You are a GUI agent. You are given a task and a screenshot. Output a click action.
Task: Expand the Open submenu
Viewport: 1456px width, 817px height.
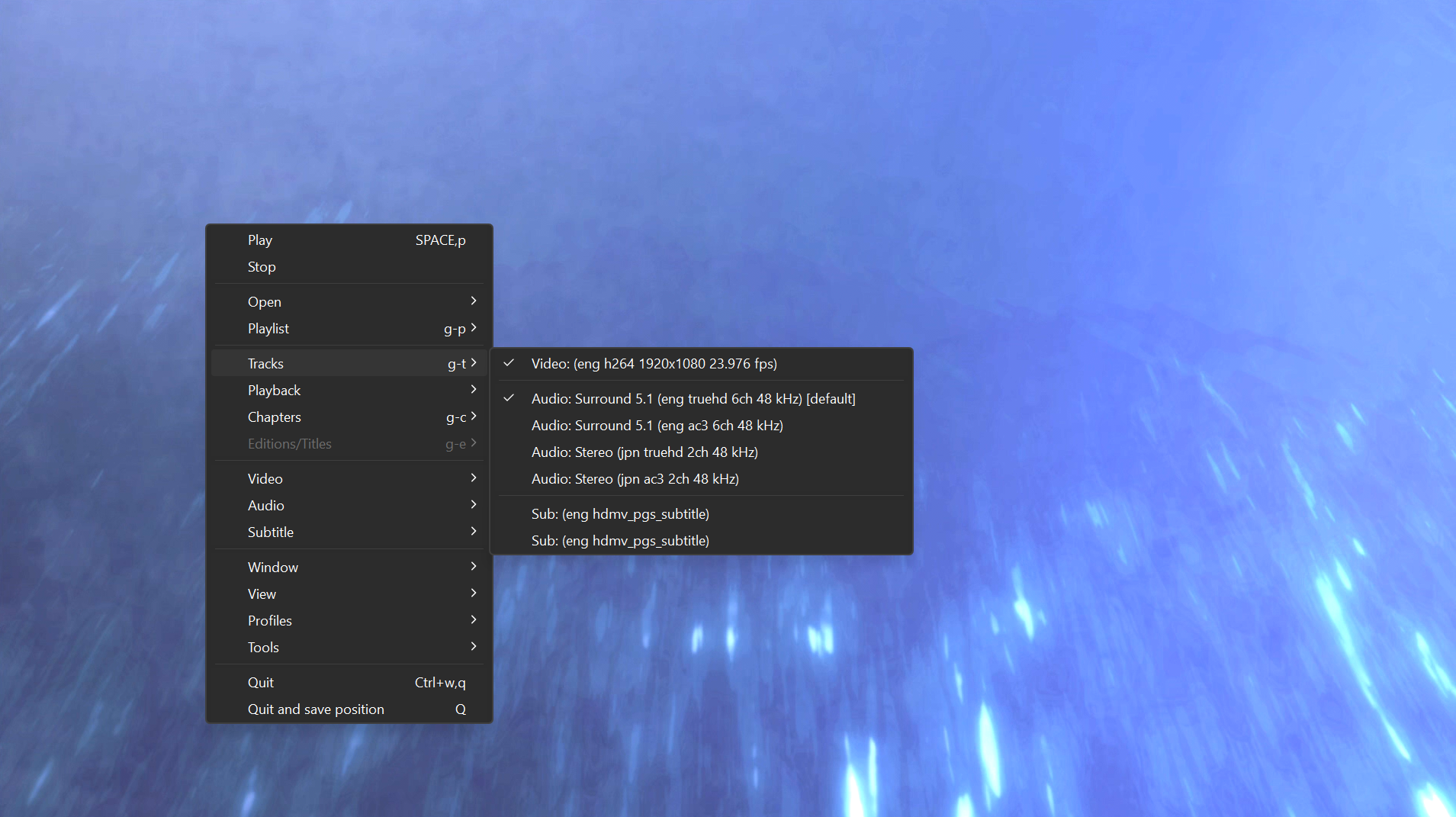pyautogui.click(x=349, y=302)
